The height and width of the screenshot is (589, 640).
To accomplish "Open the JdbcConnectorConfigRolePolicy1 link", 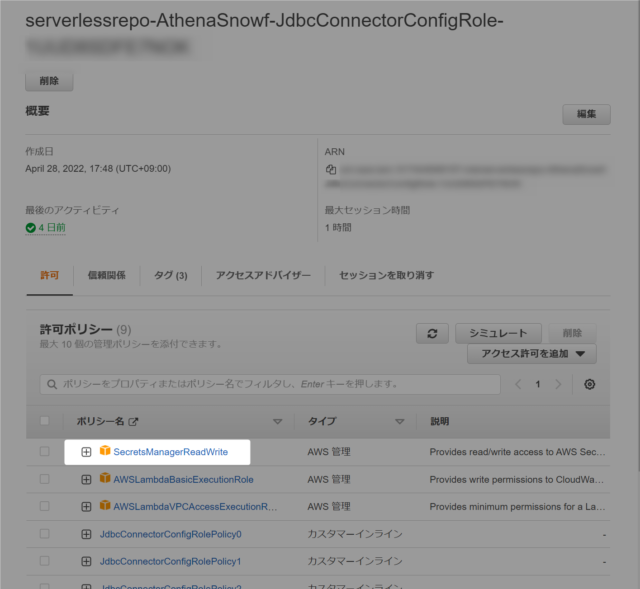I will tap(171, 562).
